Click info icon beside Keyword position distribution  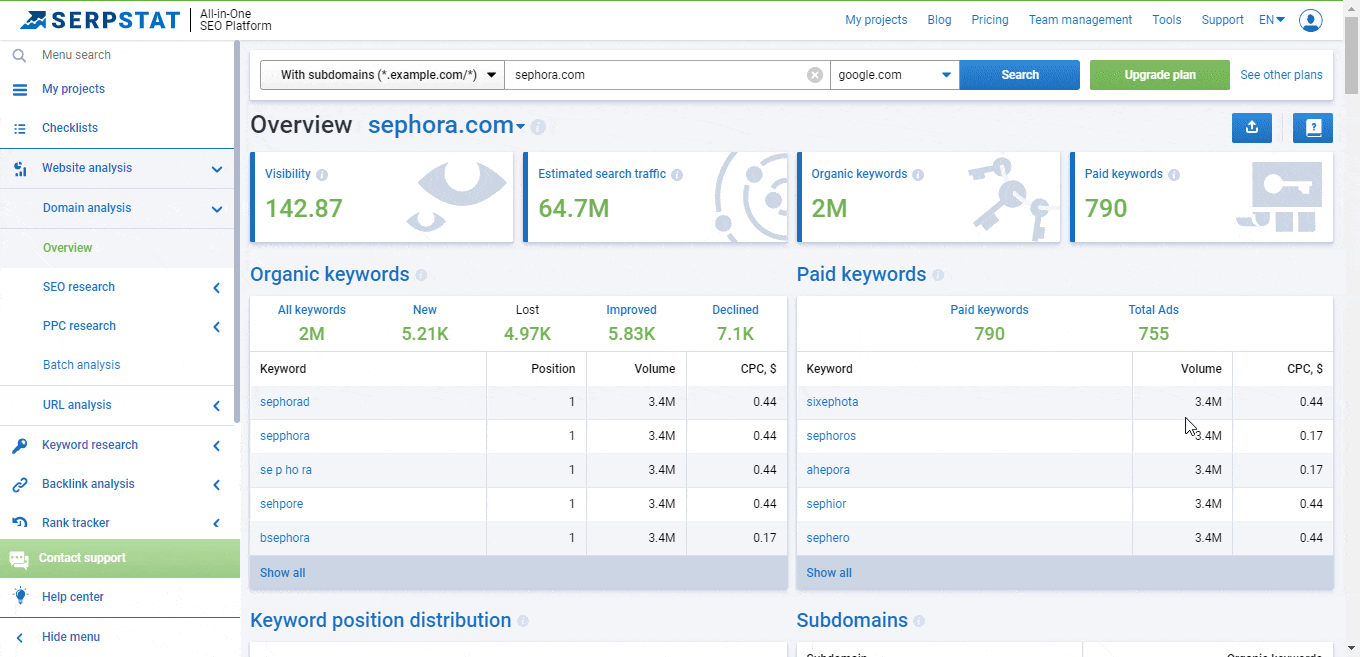[x=523, y=621]
